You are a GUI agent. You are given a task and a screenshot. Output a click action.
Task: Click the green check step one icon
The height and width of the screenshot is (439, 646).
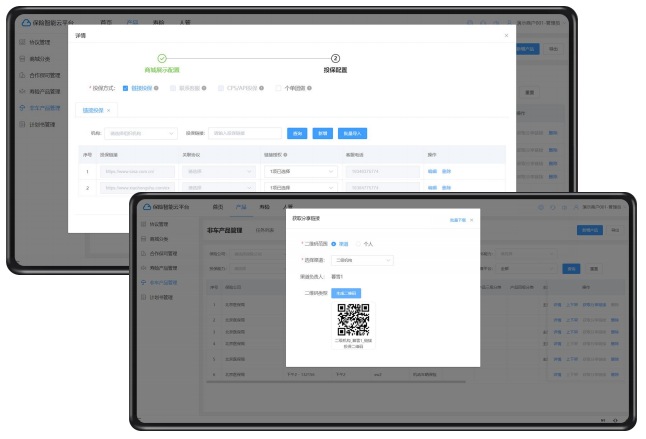point(162,58)
